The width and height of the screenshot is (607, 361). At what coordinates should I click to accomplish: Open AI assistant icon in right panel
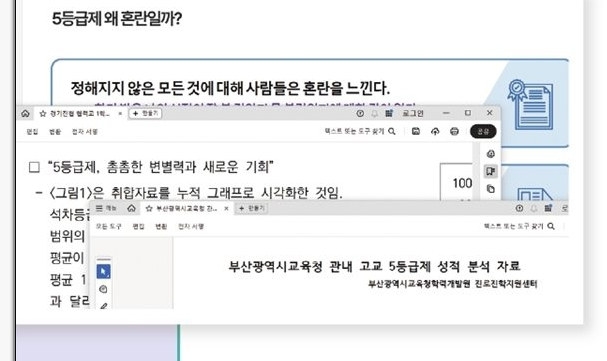pos(490,154)
